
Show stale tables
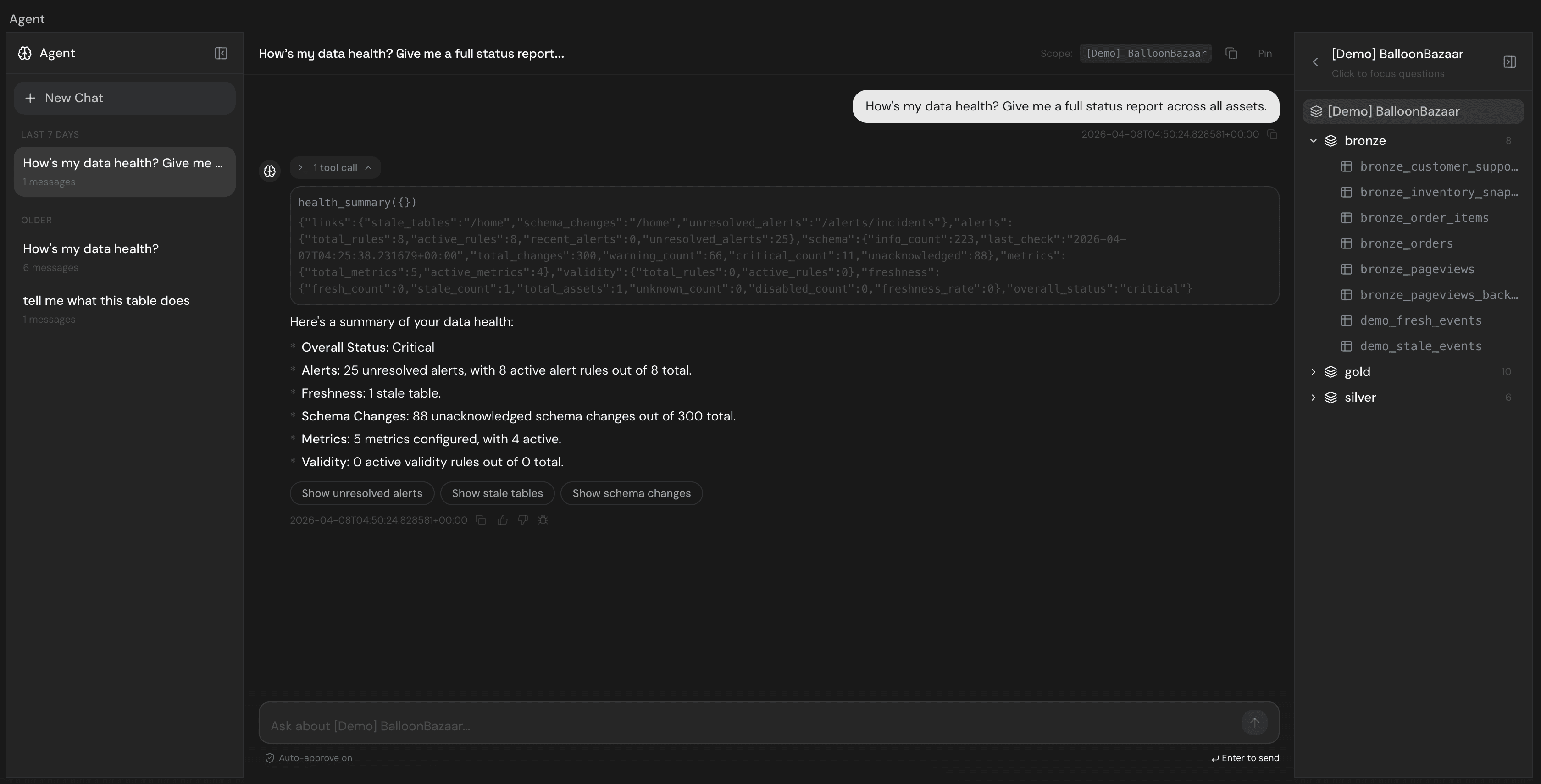coord(497,493)
